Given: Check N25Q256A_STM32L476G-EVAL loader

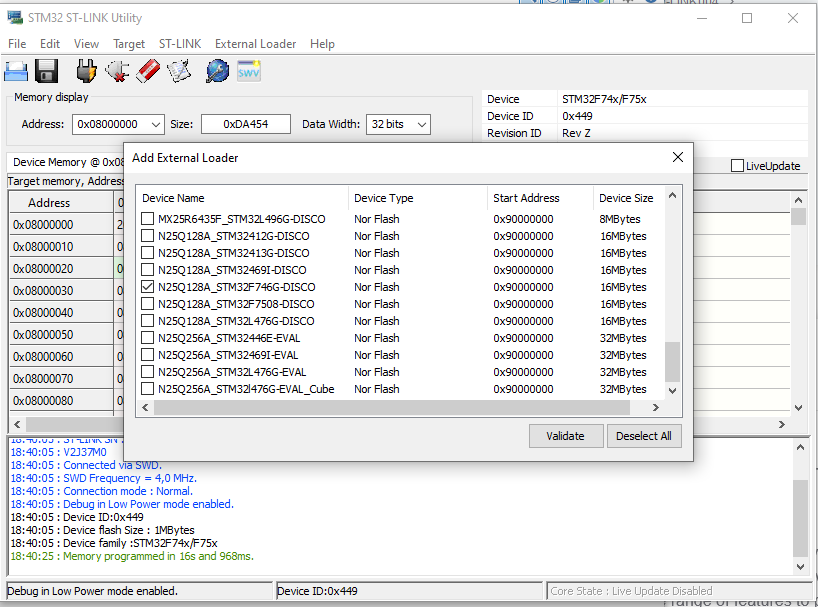Looking at the screenshot, I should click(148, 372).
